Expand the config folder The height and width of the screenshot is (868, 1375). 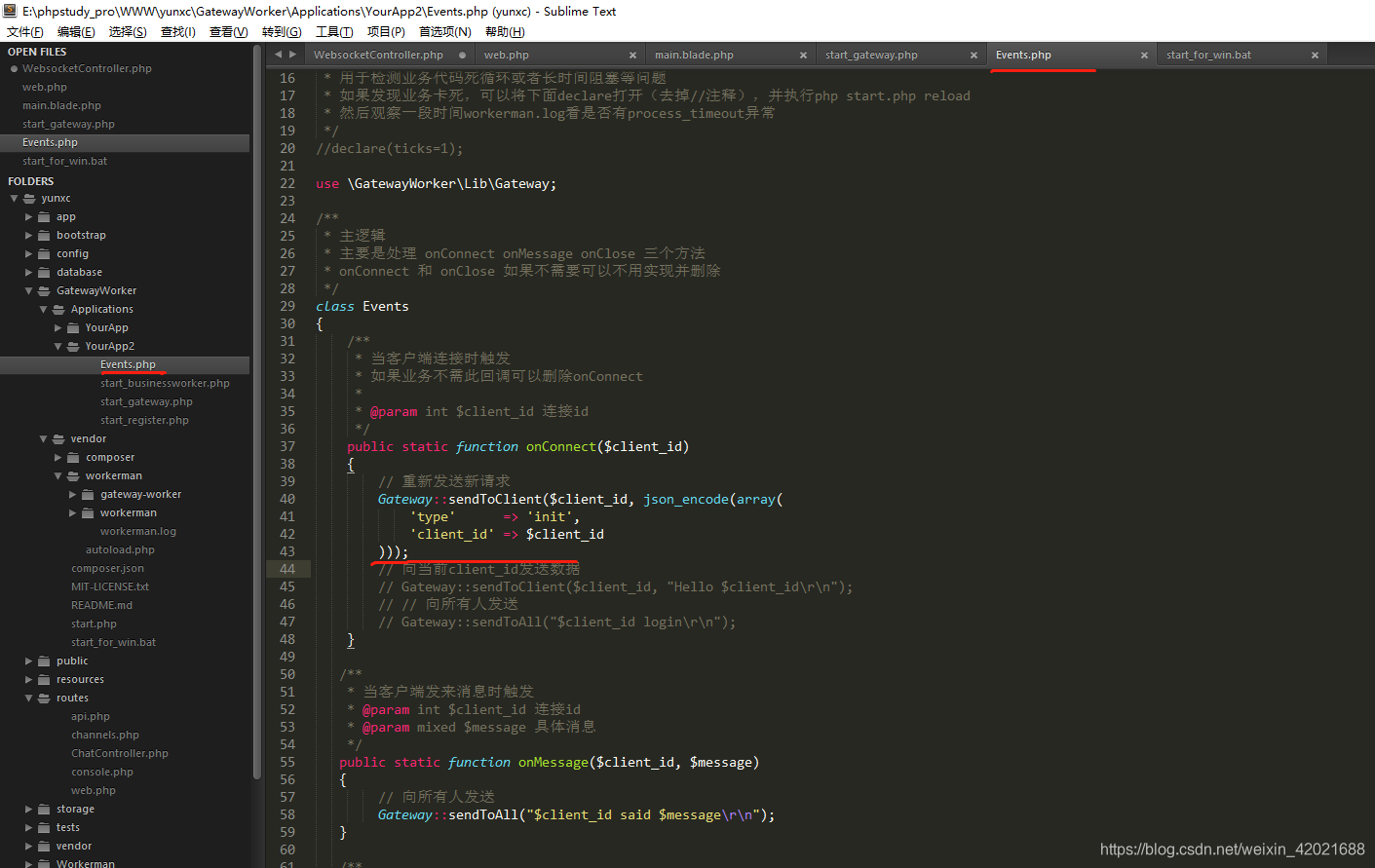28,253
